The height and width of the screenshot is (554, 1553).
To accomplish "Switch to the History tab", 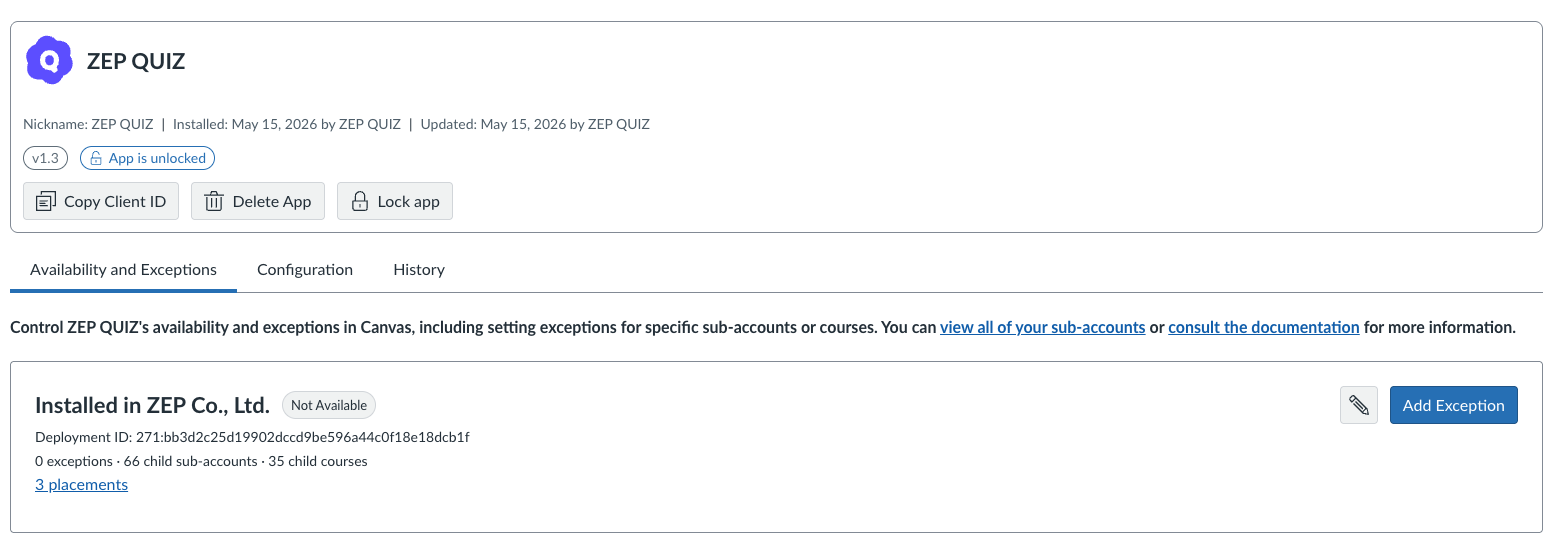I will pos(419,270).
